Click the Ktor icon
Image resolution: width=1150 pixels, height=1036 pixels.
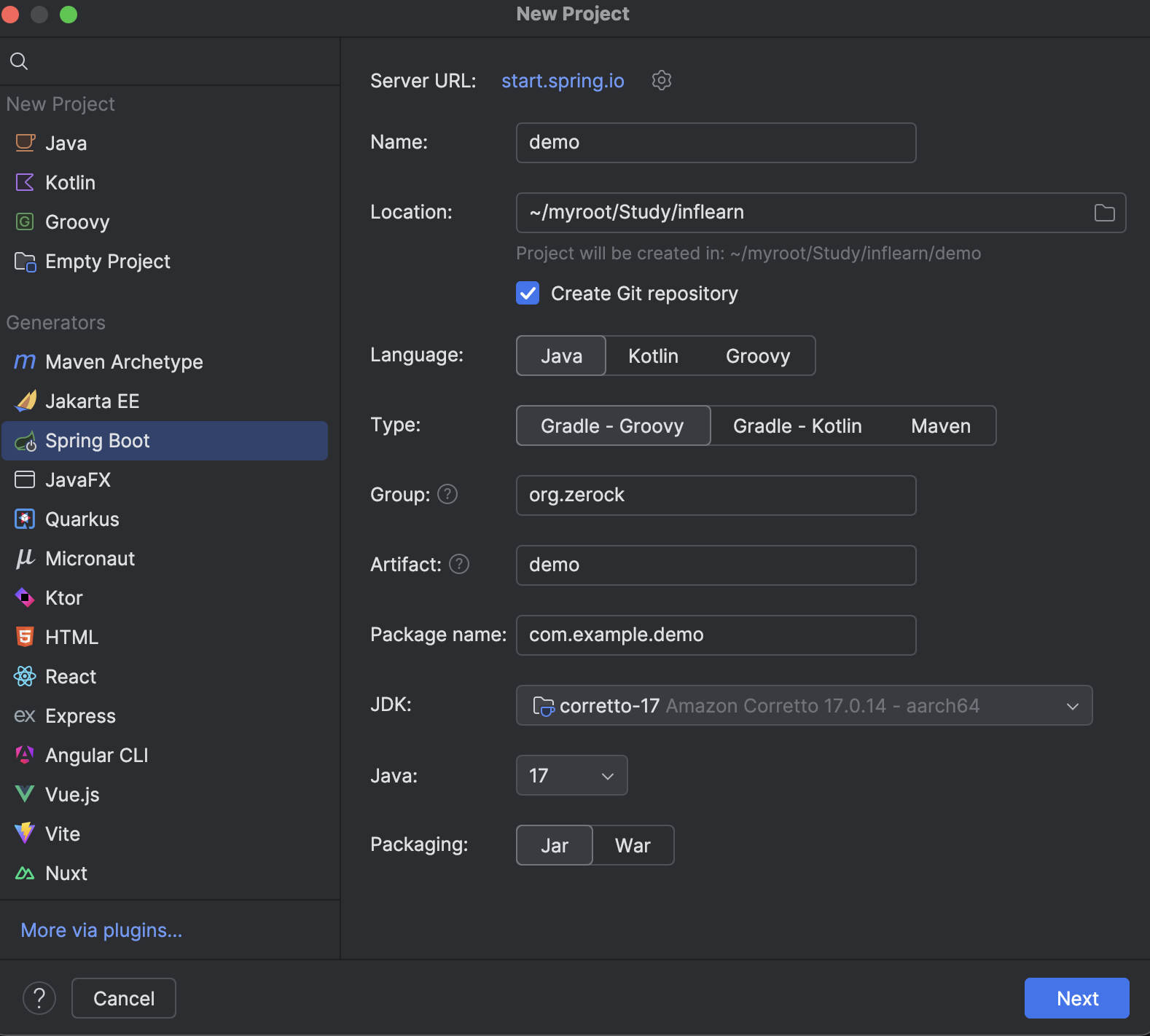[x=25, y=597]
